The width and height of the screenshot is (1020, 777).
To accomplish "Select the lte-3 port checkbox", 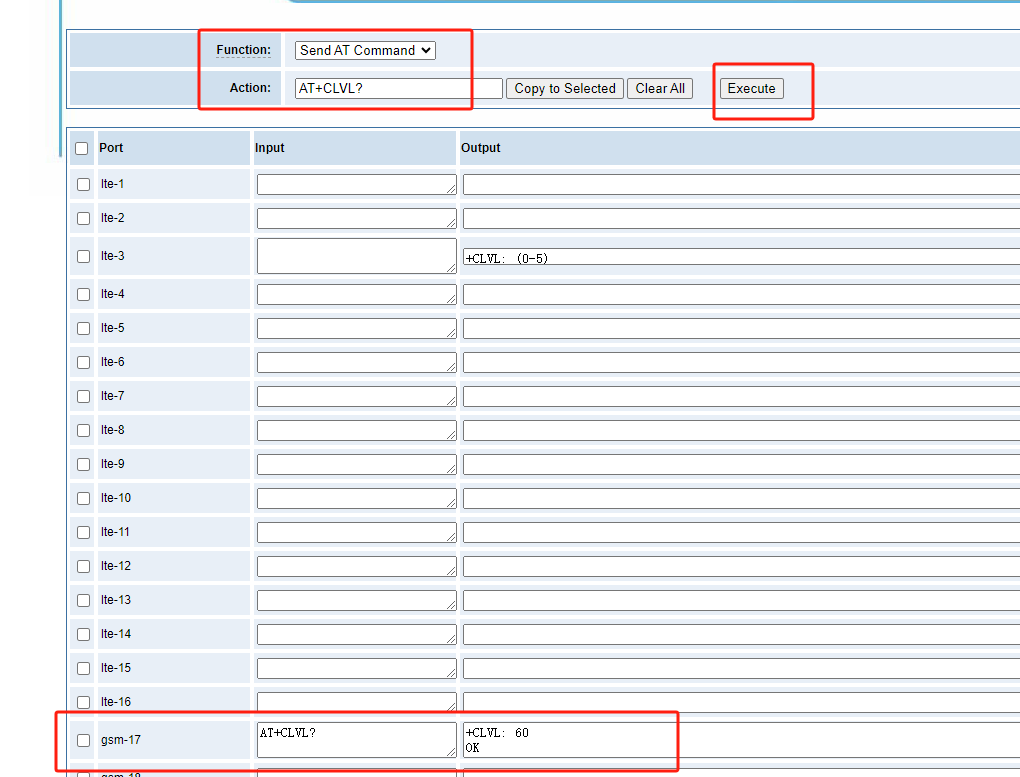I will tap(83, 256).
